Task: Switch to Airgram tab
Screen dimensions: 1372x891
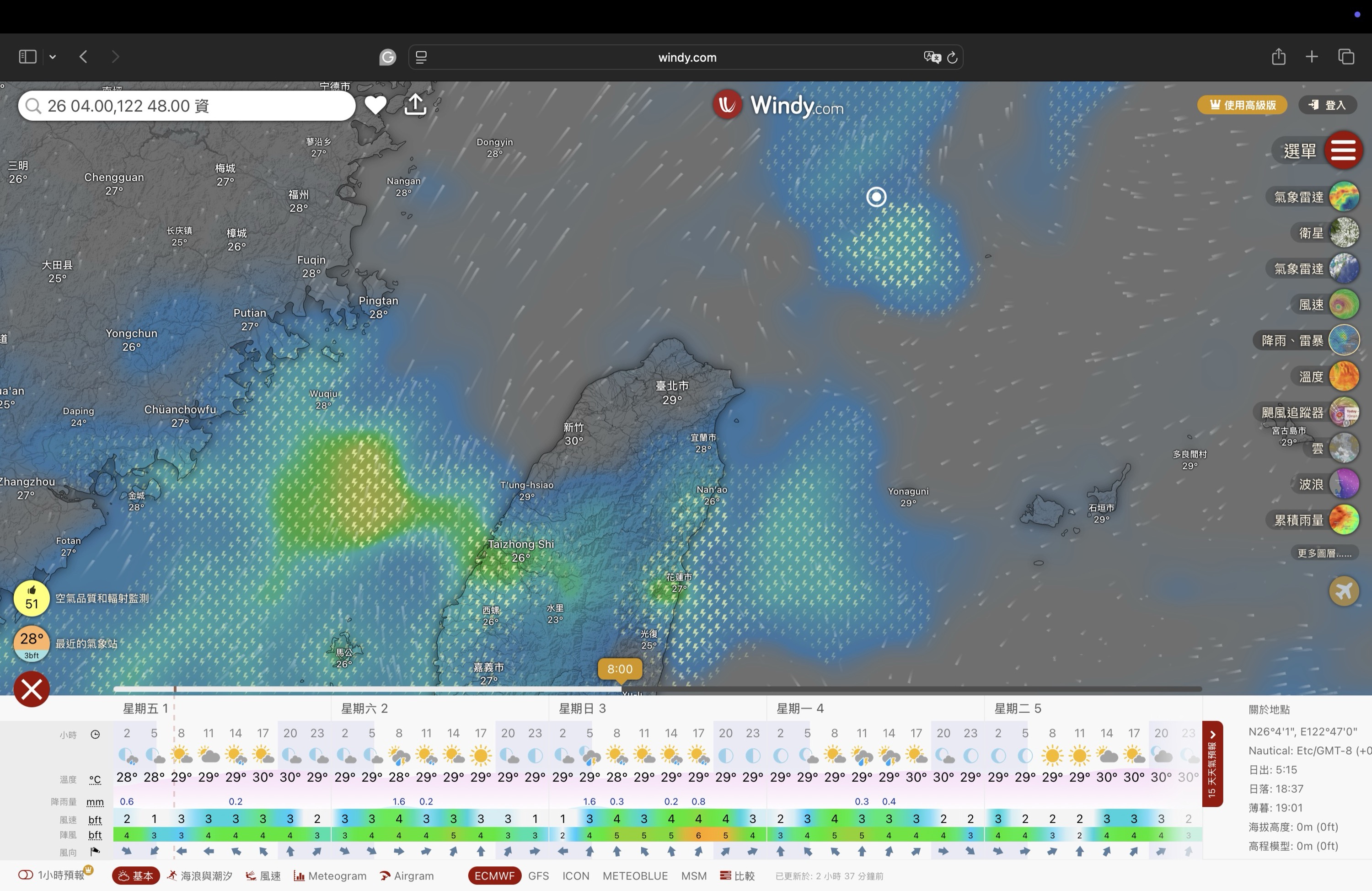Action: click(407, 876)
